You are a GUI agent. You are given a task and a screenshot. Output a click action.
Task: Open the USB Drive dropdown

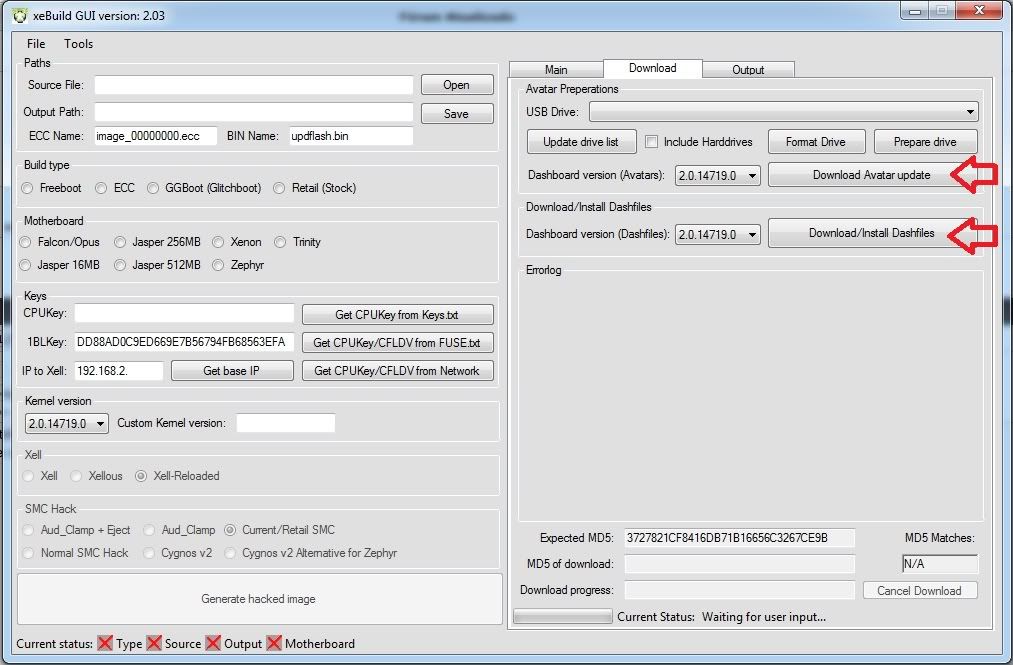point(784,112)
